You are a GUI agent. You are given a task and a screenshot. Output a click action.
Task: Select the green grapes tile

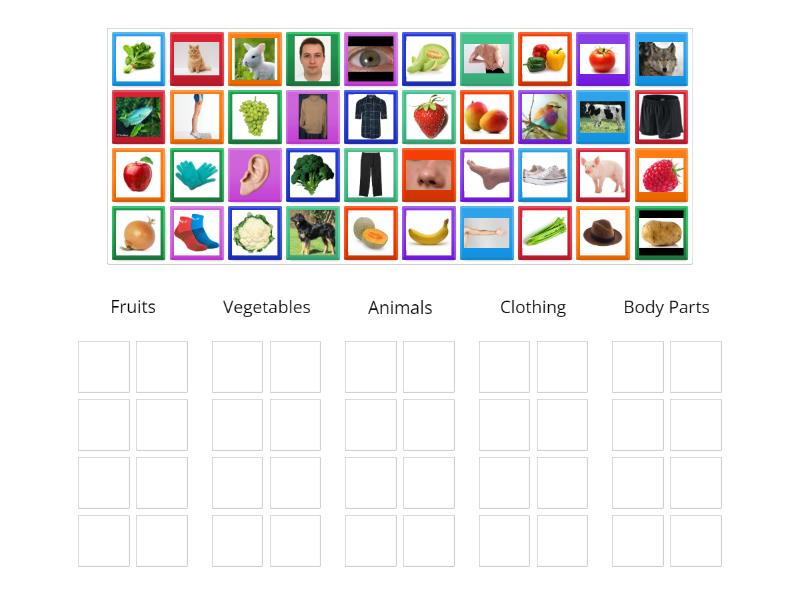[x=254, y=117]
